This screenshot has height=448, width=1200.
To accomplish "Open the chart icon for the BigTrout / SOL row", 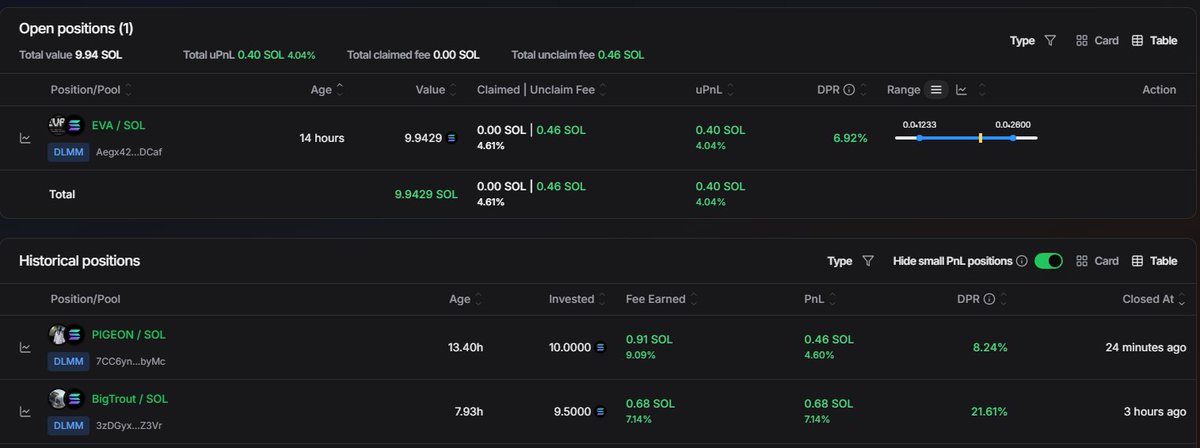I will coord(25,412).
